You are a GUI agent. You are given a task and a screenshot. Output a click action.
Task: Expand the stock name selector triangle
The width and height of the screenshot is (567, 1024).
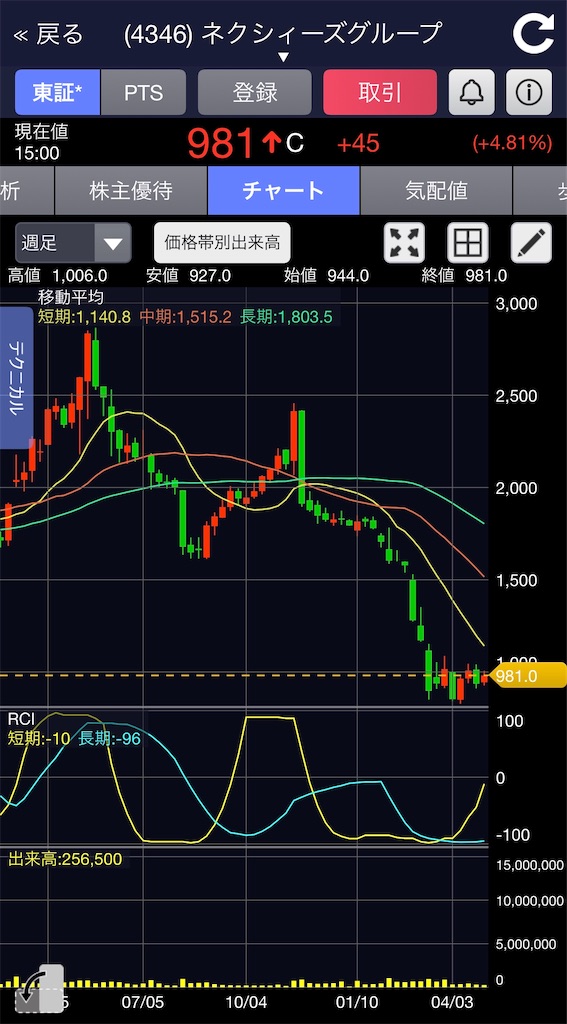coord(283,57)
